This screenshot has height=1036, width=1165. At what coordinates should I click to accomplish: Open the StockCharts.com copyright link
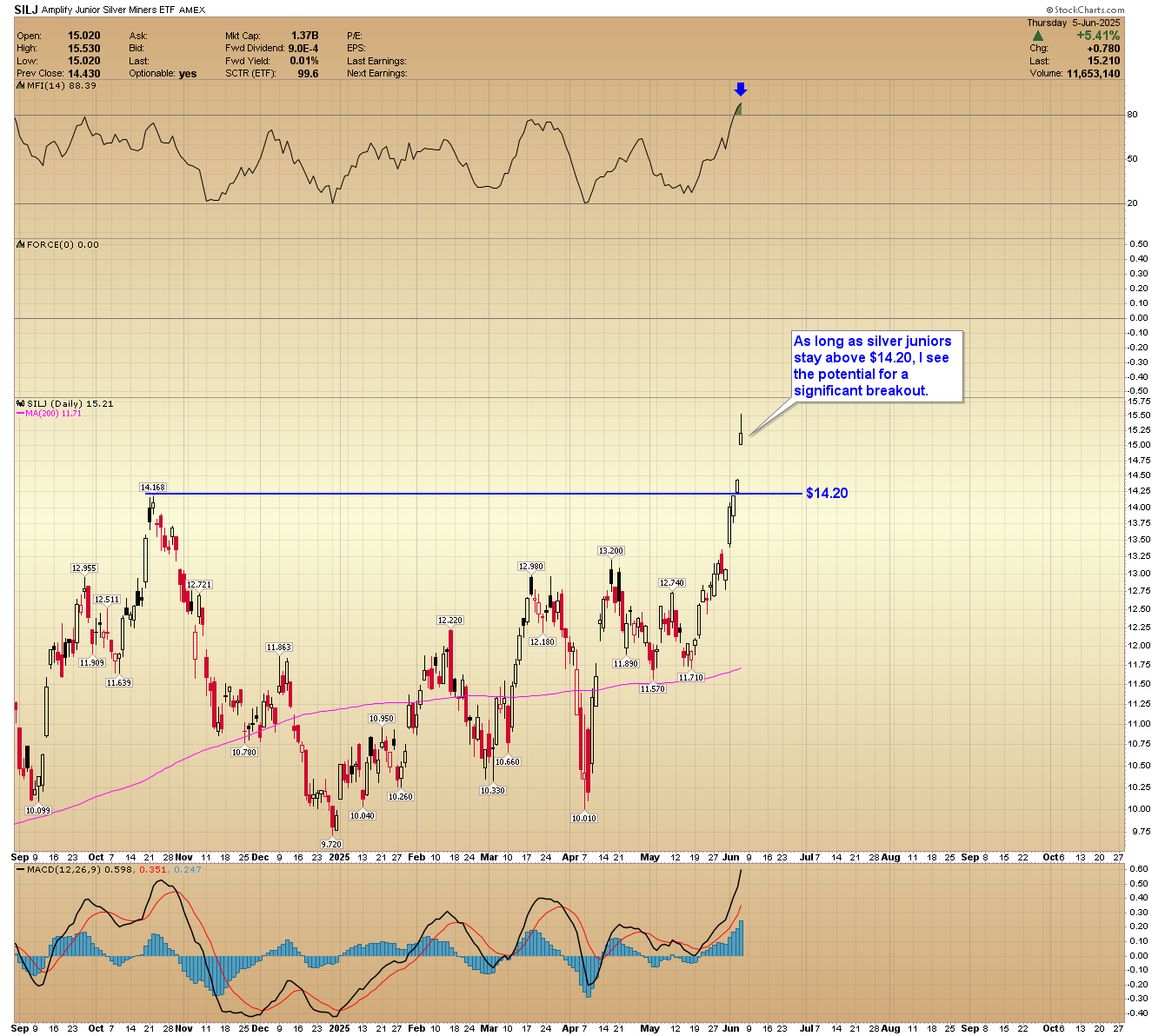1086,10
